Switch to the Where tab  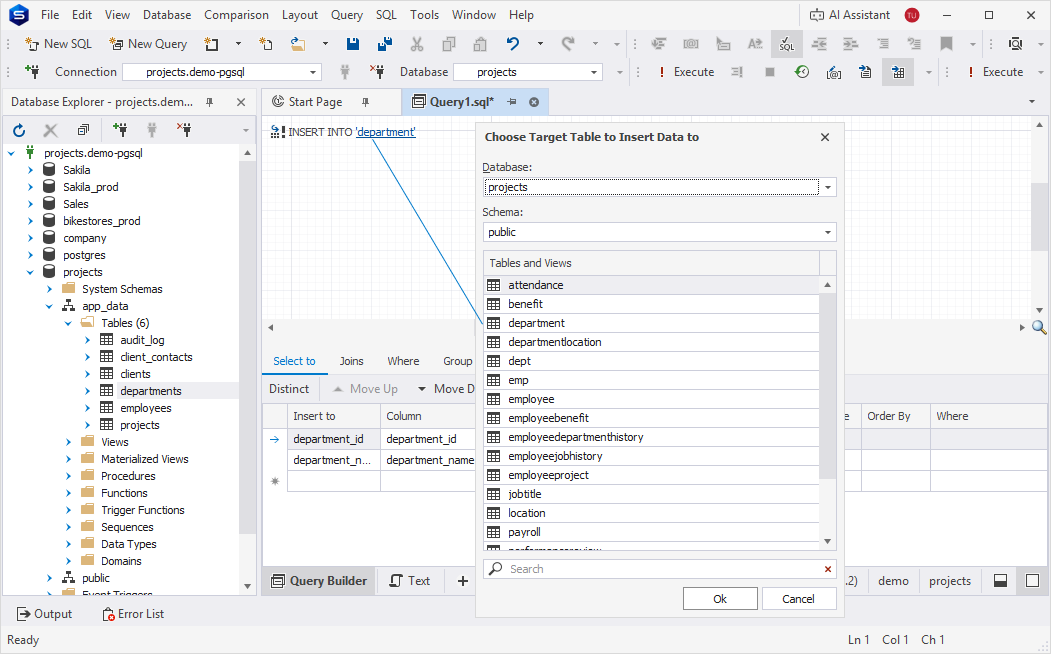coord(403,361)
